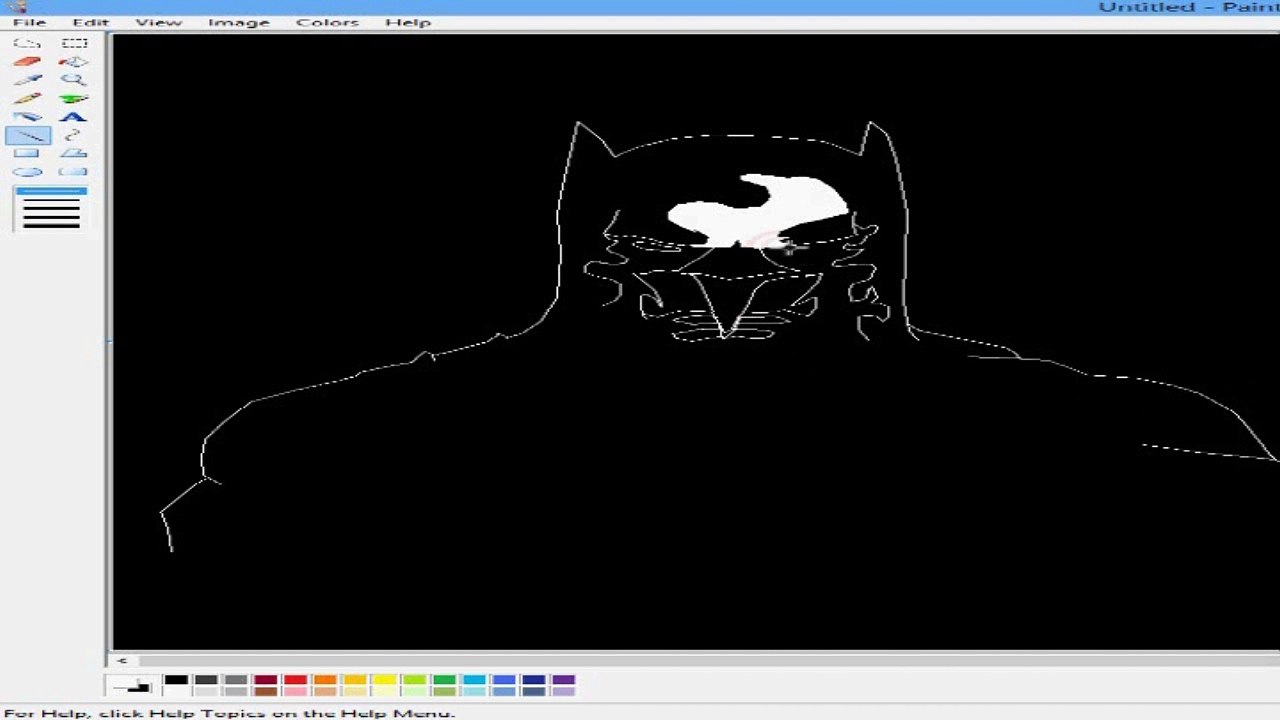1280x720 pixels.
Task: Choose the orange color swatch
Action: pyautogui.click(x=325, y=680)
